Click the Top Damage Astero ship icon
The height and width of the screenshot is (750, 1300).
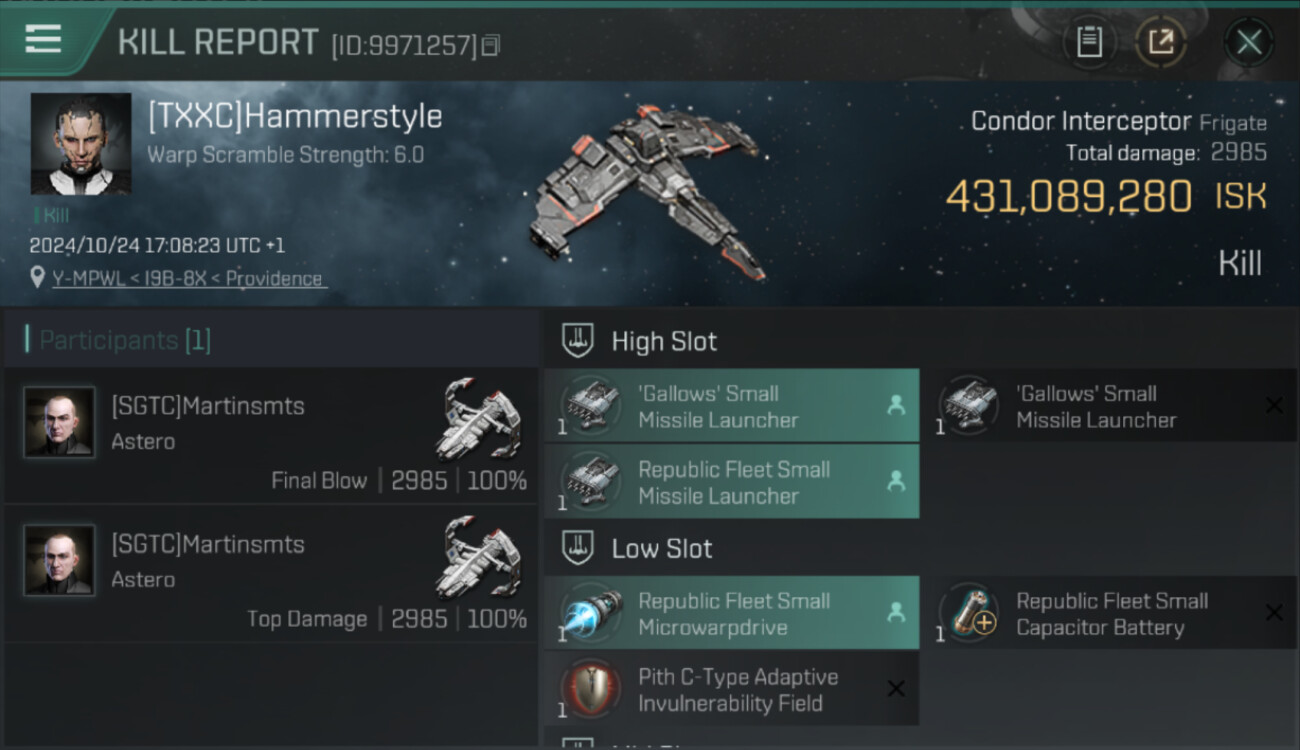click(479, 558)
